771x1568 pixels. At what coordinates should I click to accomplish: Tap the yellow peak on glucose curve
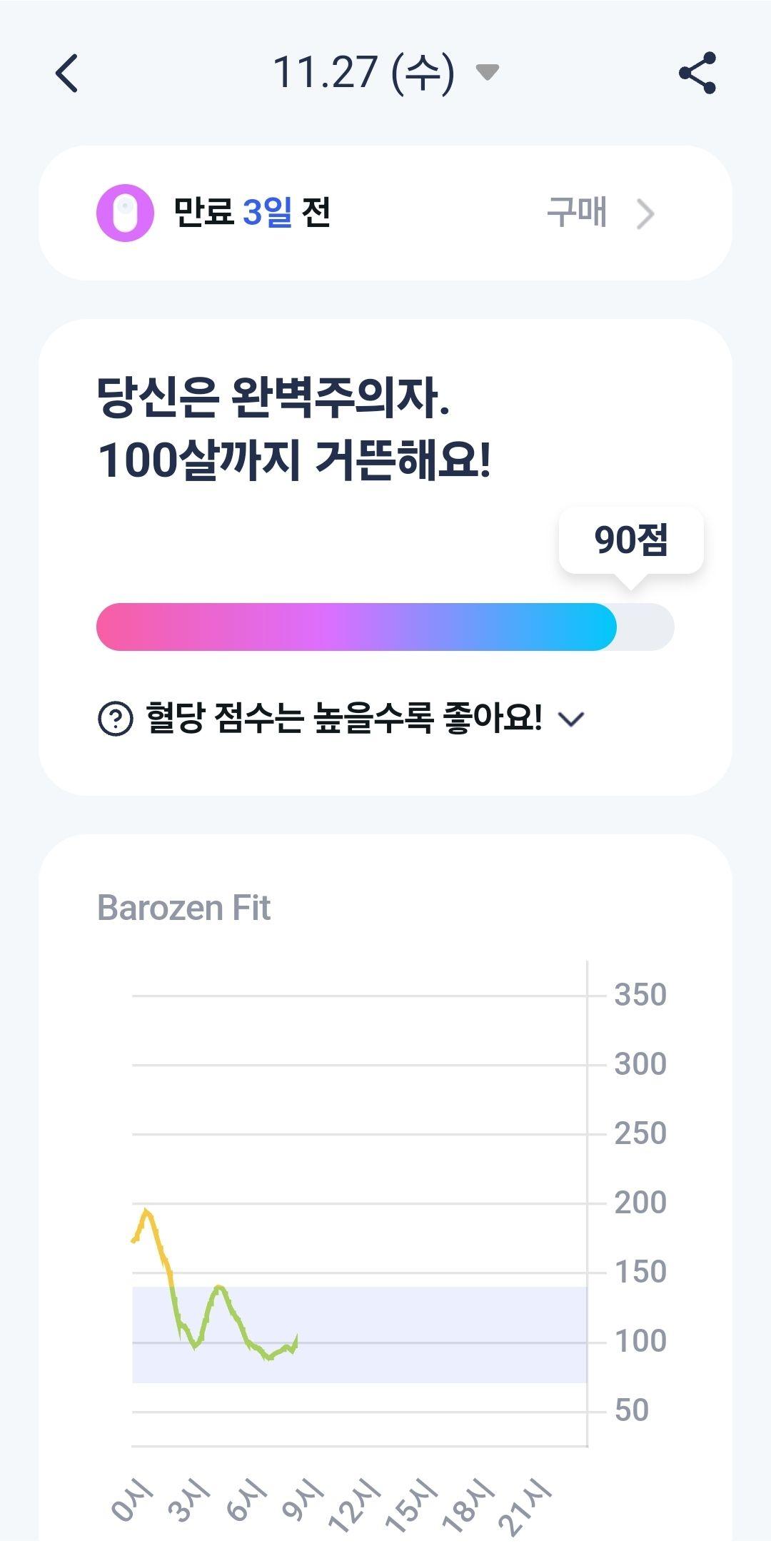(146, 1210)
